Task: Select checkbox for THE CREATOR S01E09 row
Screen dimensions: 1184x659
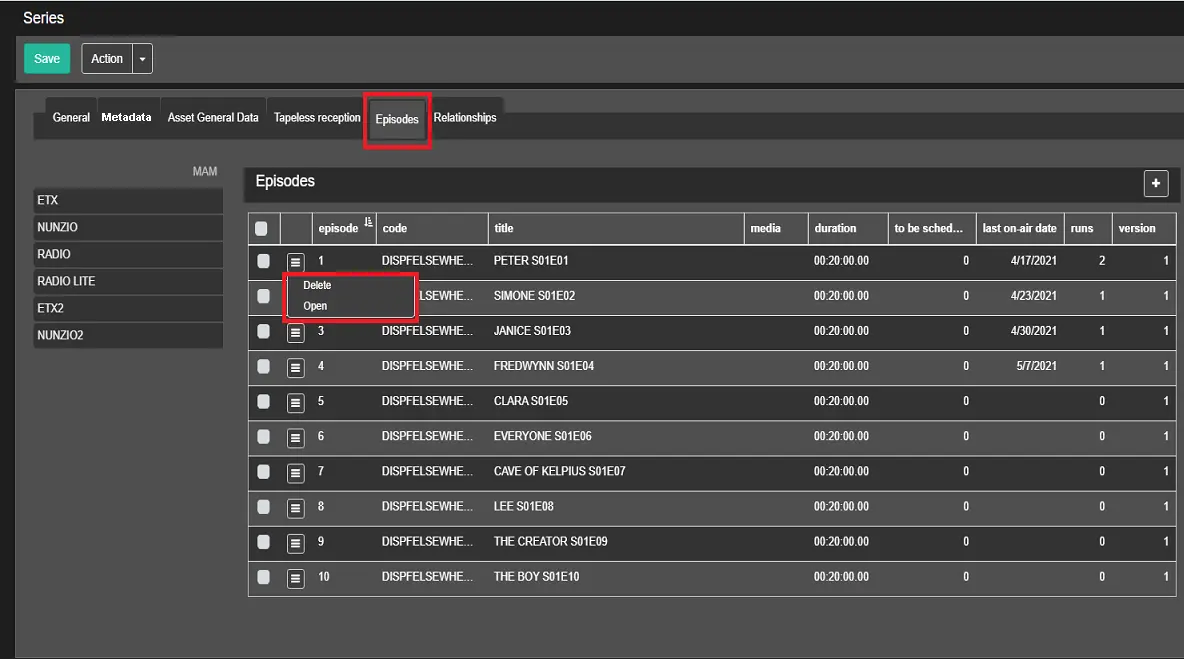Action: [263, 542]
